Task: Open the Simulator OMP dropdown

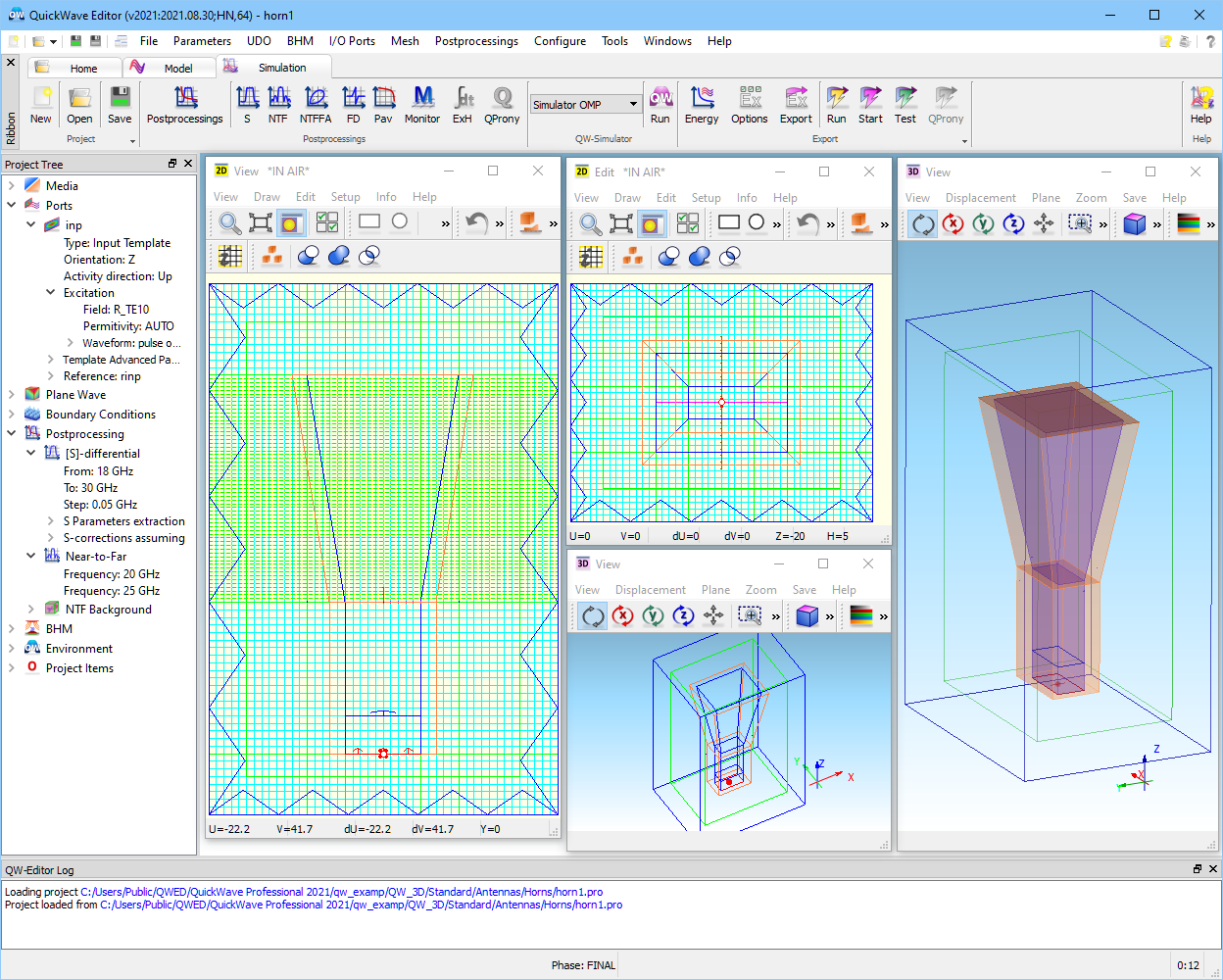Action: click(x=634, y=104)
